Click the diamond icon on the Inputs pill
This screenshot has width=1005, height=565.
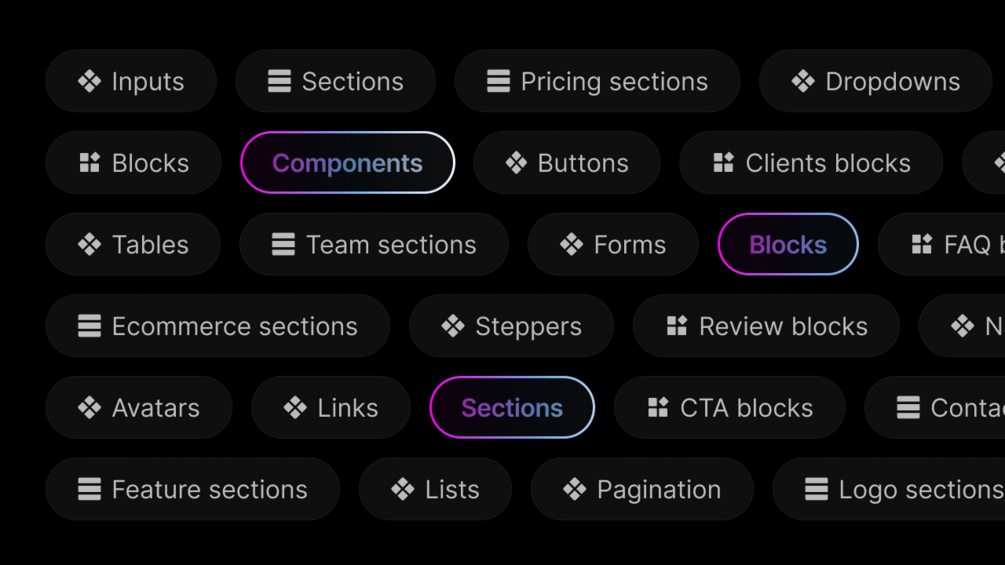coord(89,81)
